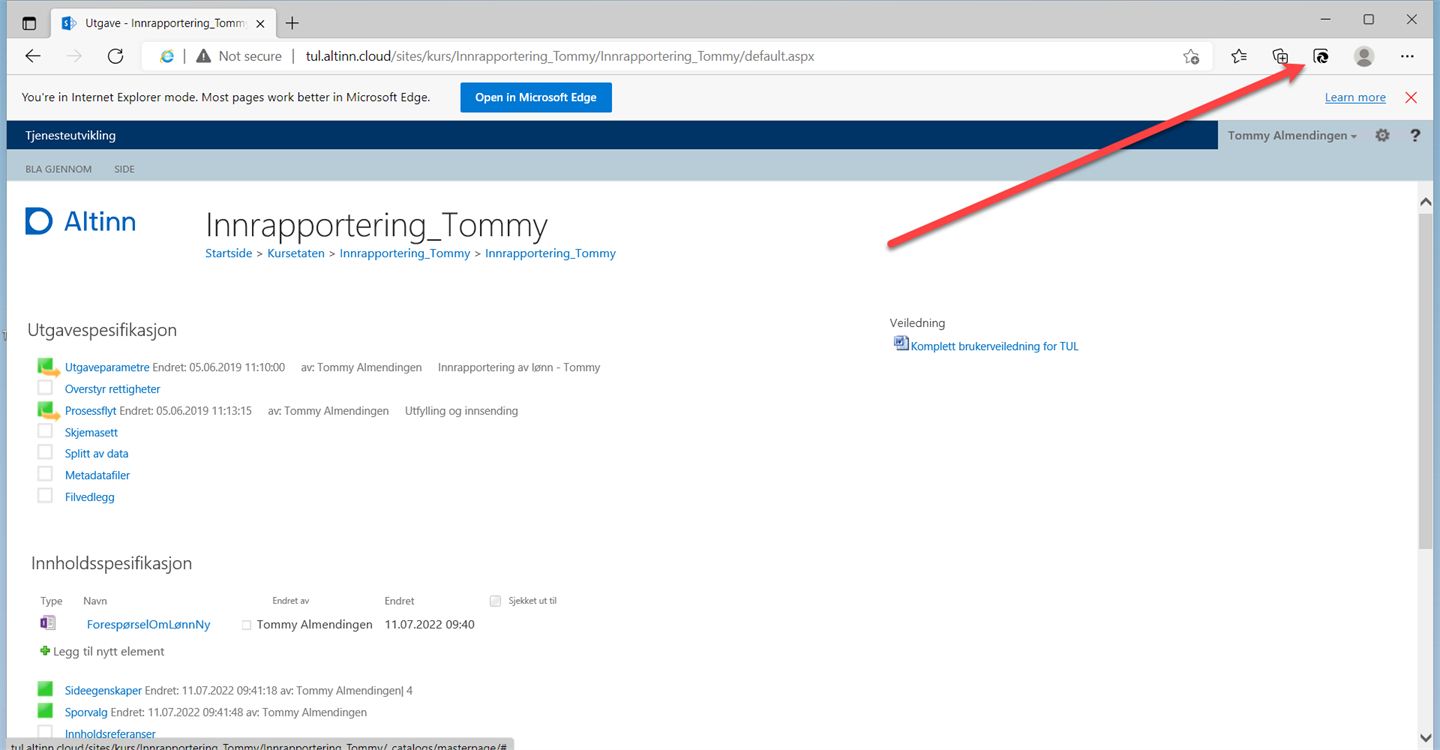Open the BLA GJENNOM ribbon tab
Viewport: 1440px width, 750px height.
click(58, 169)
